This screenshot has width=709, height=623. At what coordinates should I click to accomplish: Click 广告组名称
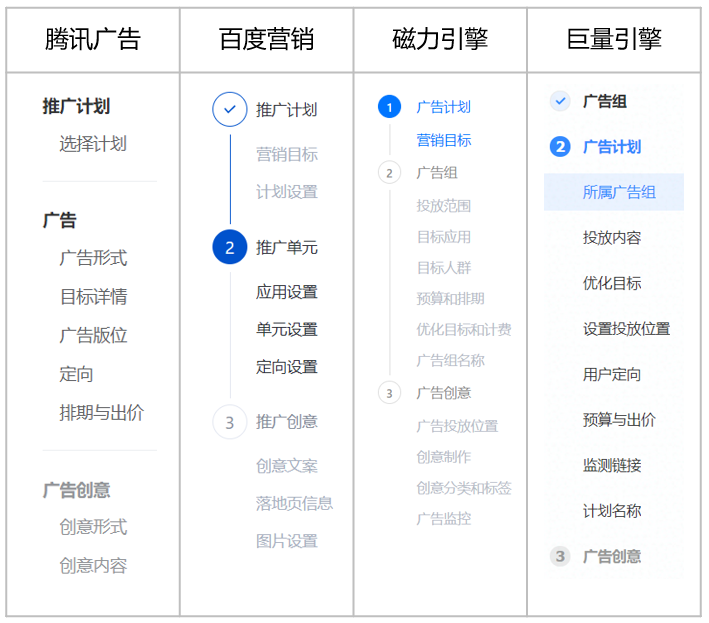click(x=450, y=361)
